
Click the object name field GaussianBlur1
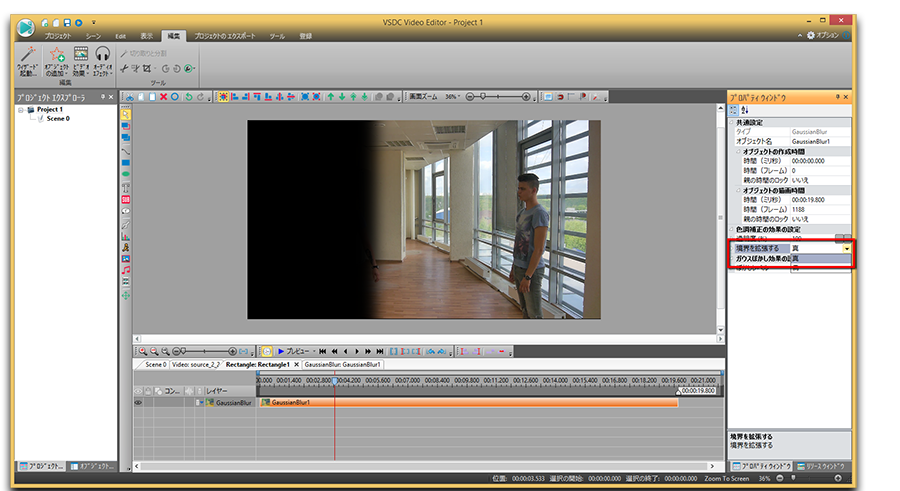click(x=820, y=141)
